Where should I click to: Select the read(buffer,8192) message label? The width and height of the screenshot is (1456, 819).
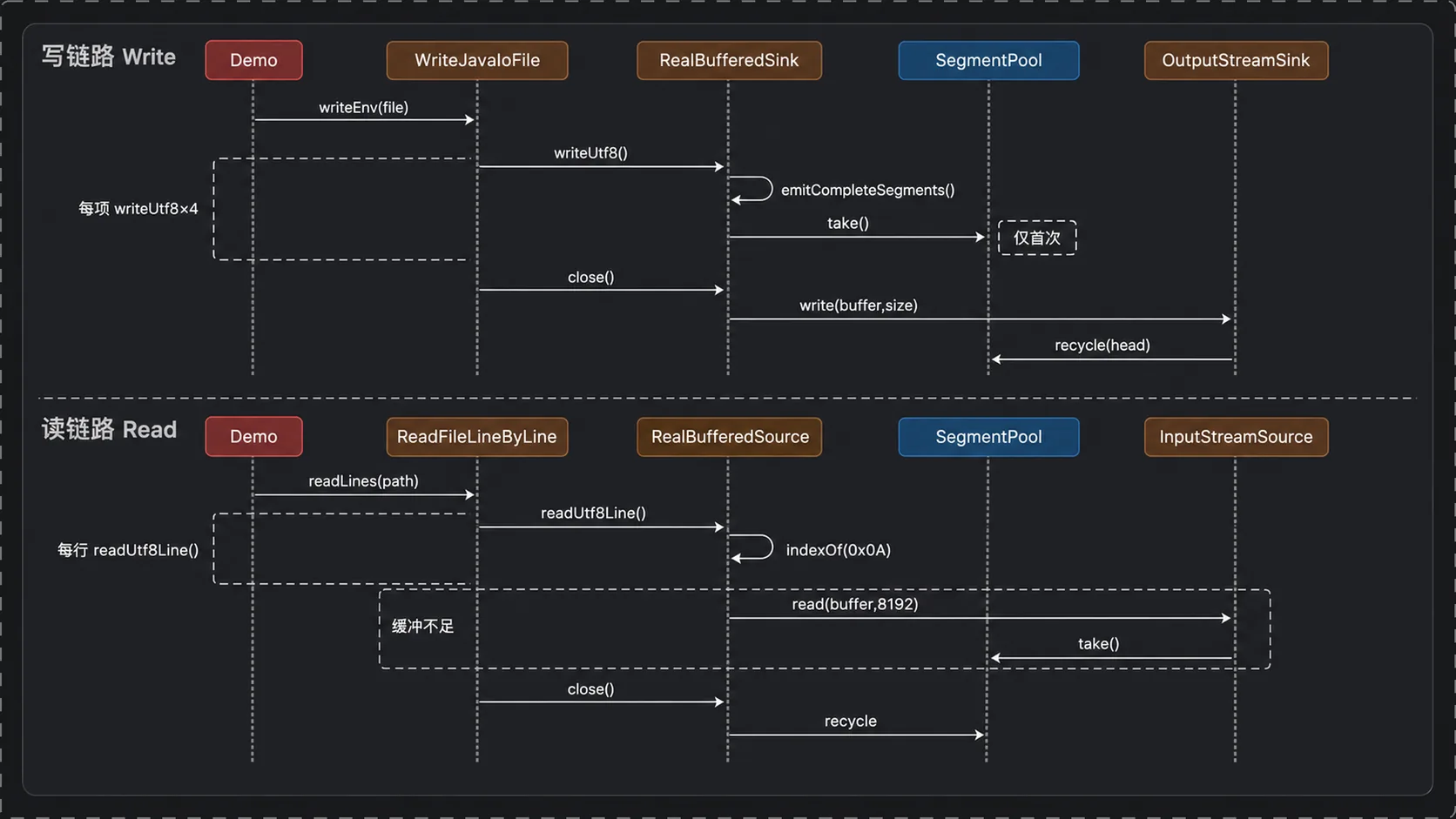[855, 603]
